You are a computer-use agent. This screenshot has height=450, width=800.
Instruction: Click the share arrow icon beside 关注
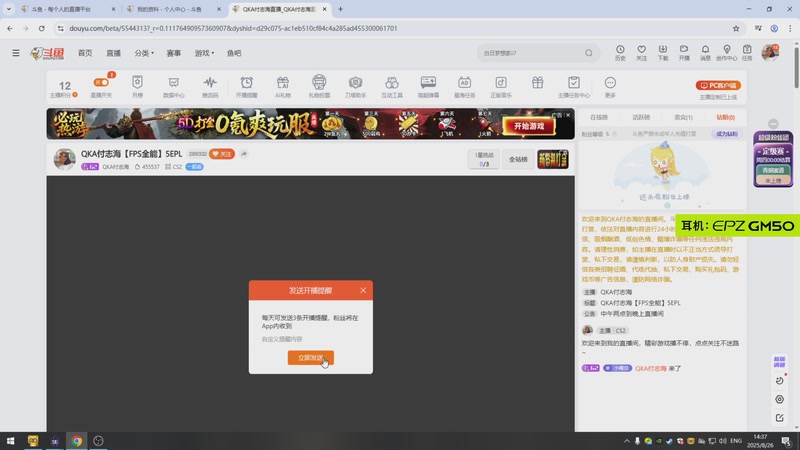244,154
